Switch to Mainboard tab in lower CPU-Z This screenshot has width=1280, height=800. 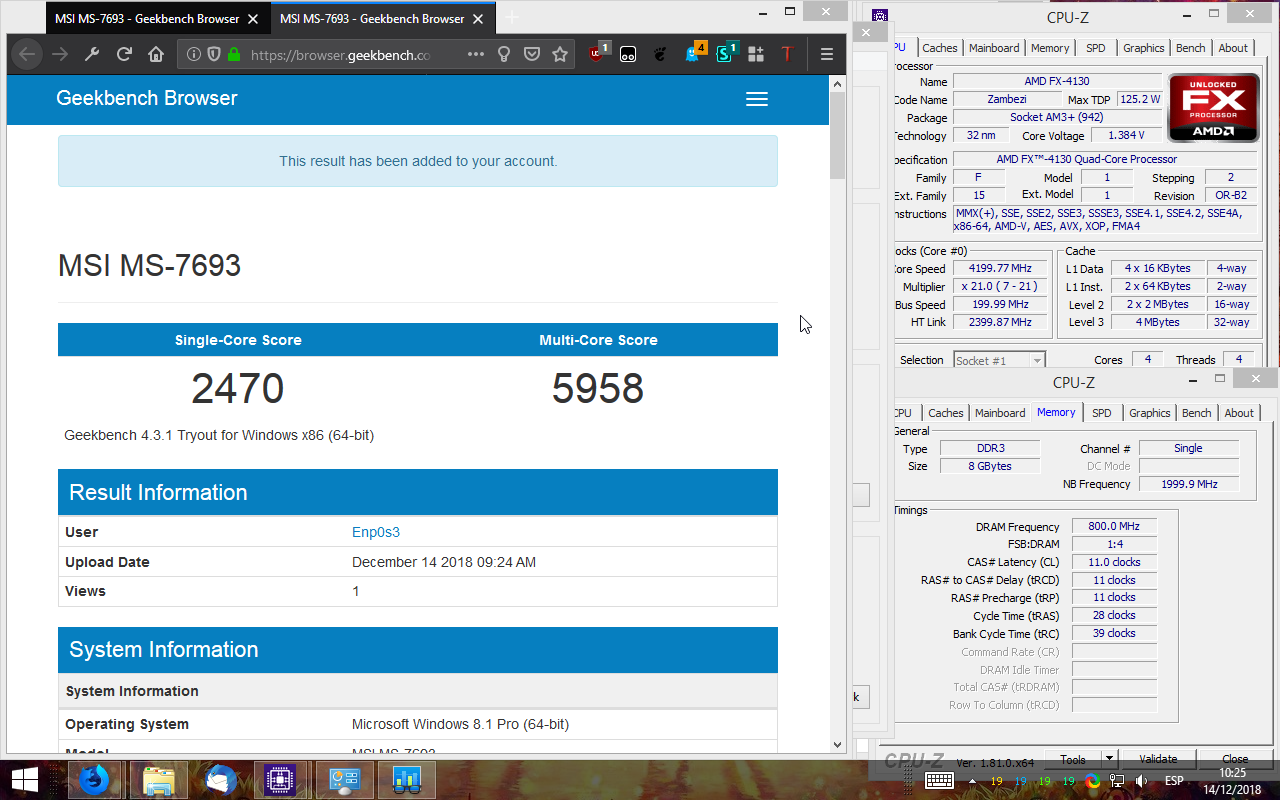[1000, 413]
